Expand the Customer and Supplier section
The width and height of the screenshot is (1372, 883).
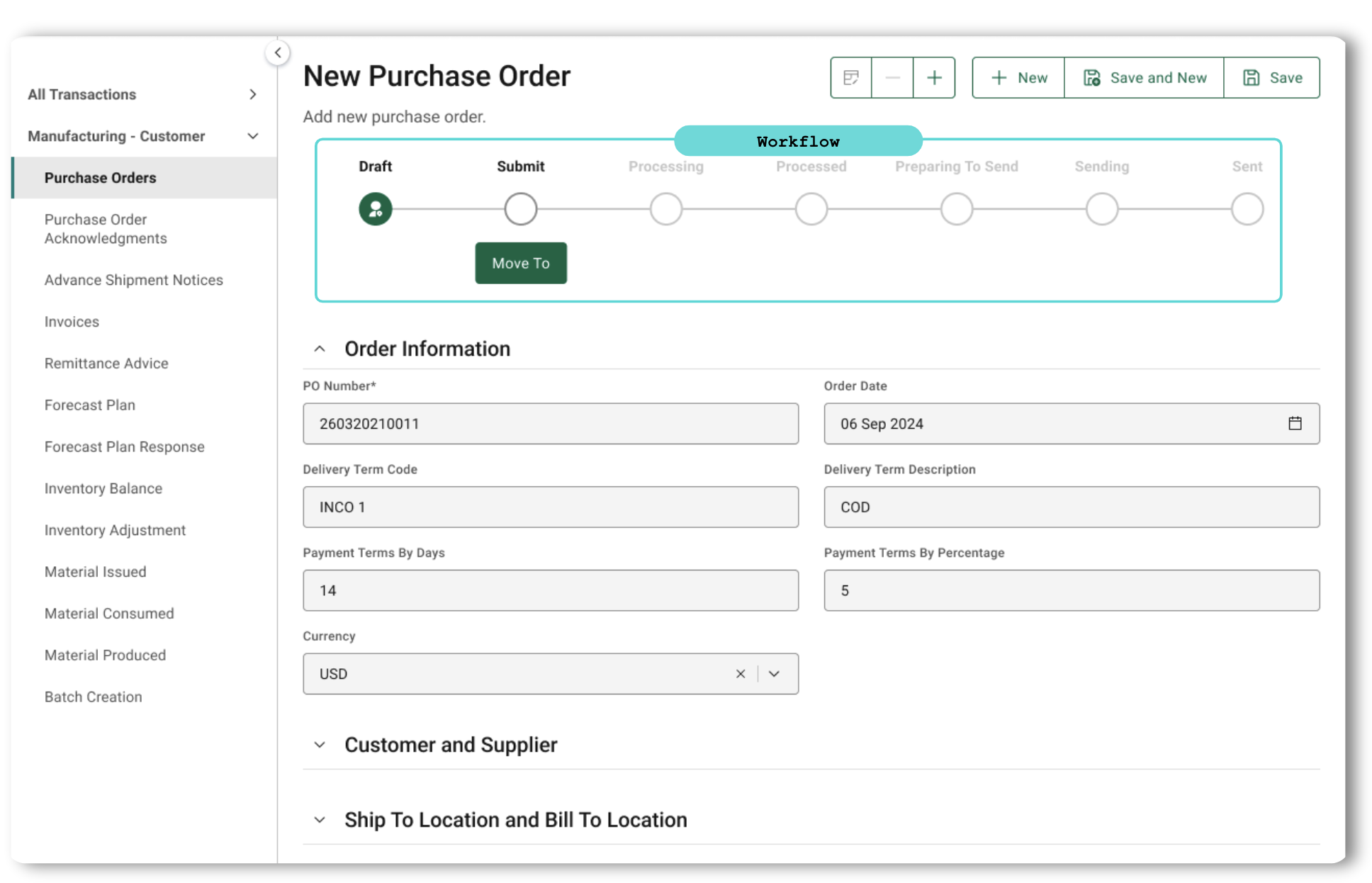coord(321,744)
